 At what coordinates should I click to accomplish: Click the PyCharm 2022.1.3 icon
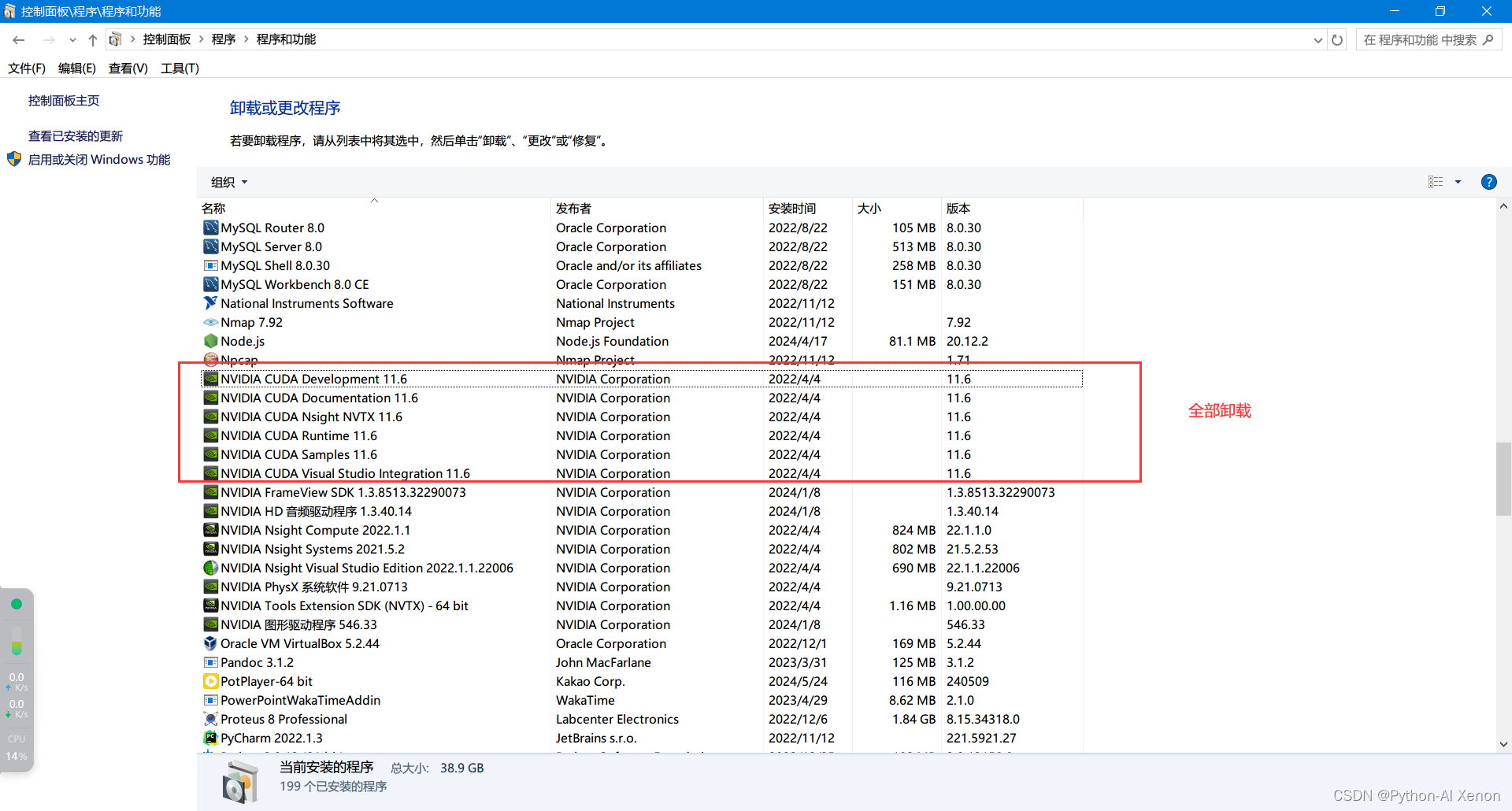(210, 738)
